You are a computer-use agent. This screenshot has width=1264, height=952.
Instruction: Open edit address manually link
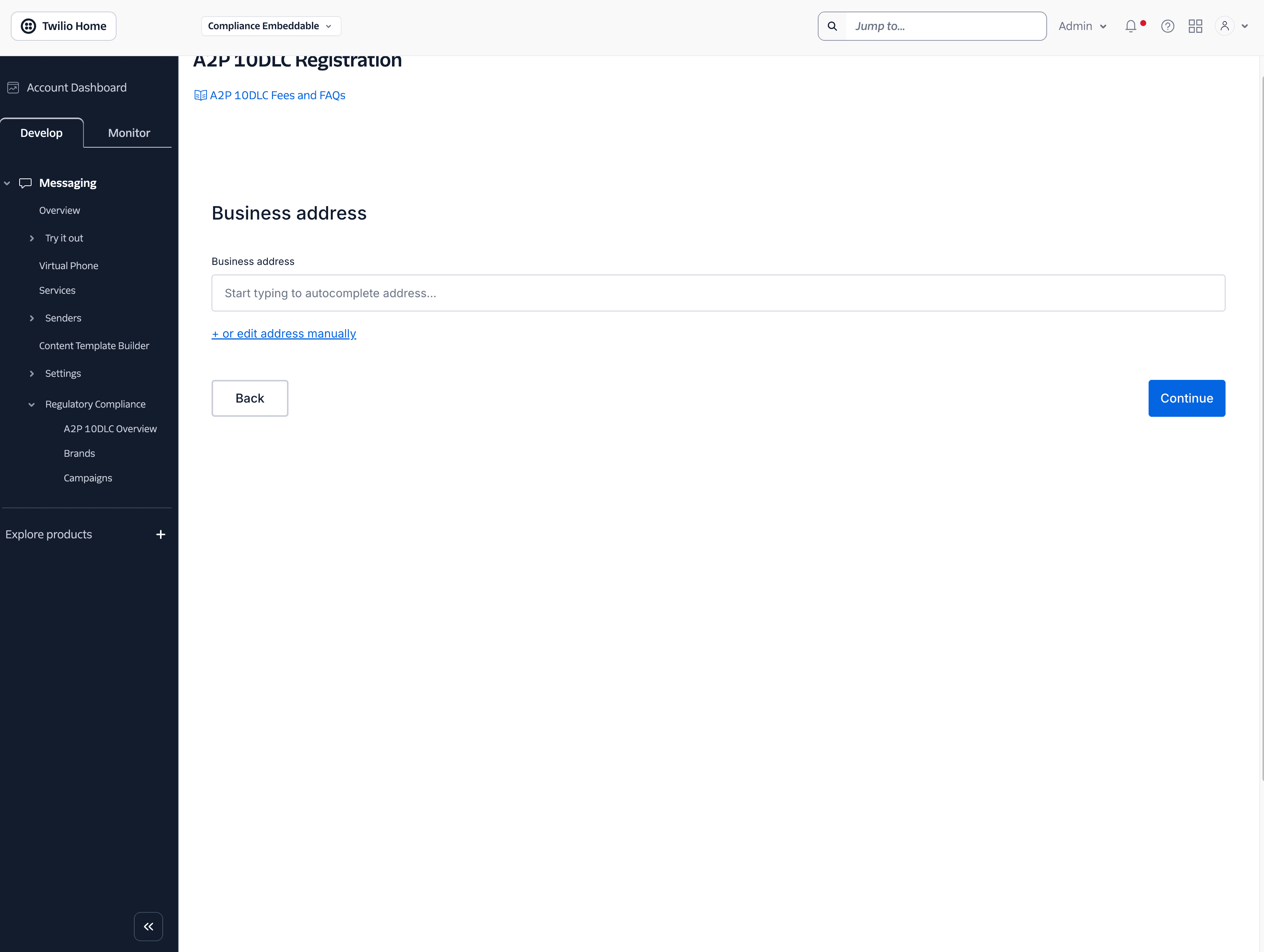[x=283, y=333]
